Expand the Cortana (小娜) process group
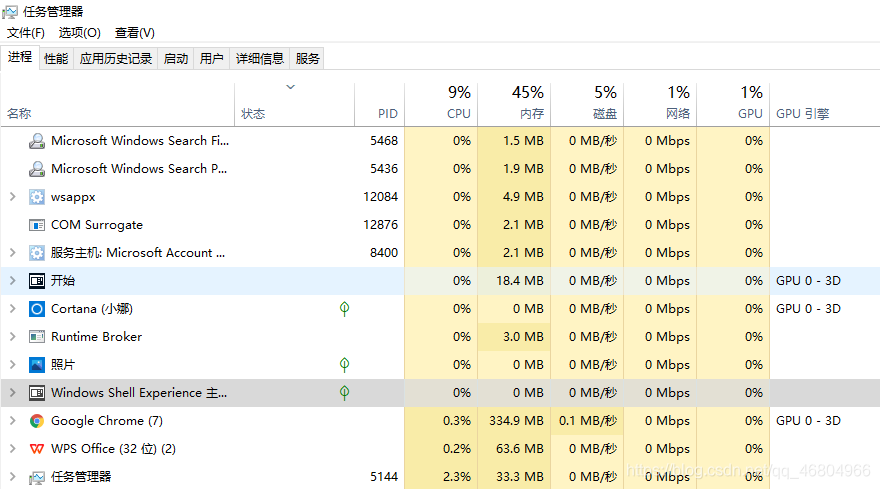Viewport: 880px width, 489px height. (12, 309)
